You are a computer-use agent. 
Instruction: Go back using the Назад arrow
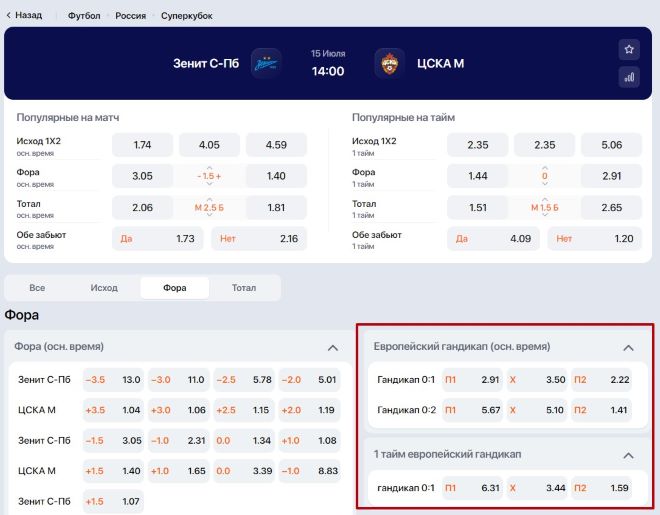24,16
